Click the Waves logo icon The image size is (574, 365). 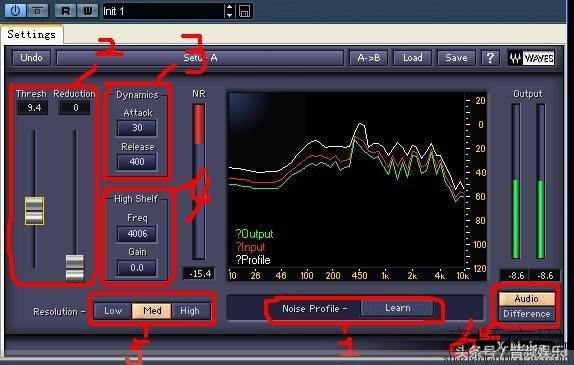tap(531, 58)
